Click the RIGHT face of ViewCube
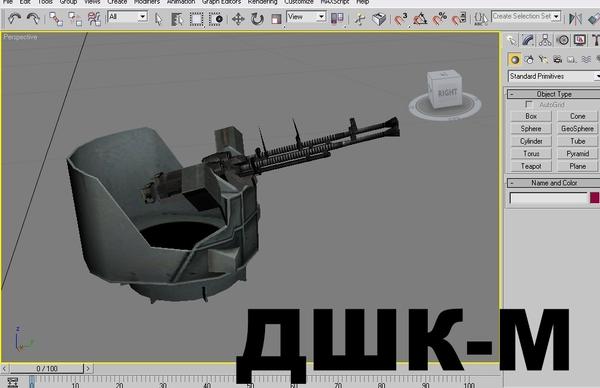The height and width of the screenshot is (388, 600). [x=447, y=93]
